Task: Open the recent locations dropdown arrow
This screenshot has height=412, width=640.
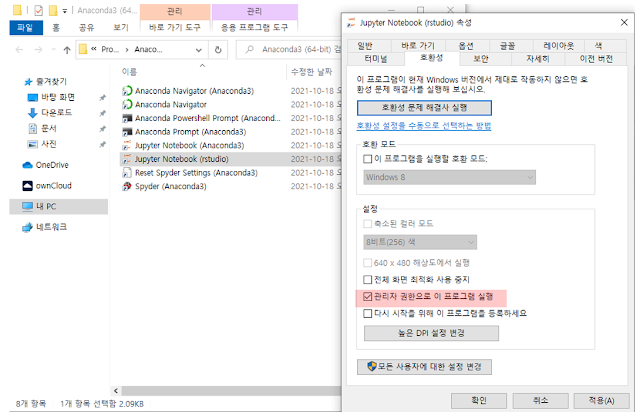Action: point(53,49)
